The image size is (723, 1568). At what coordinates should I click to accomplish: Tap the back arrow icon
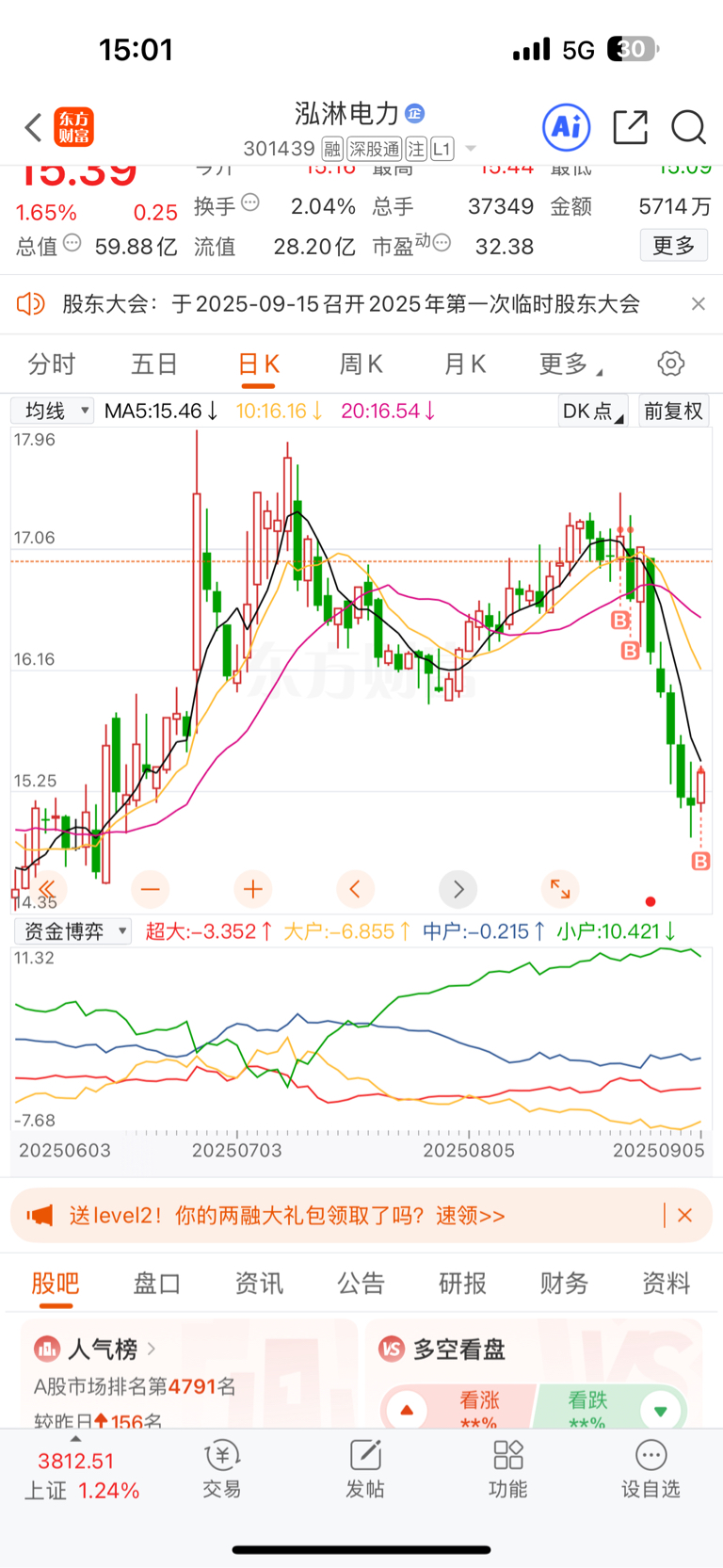pos(34,127)
